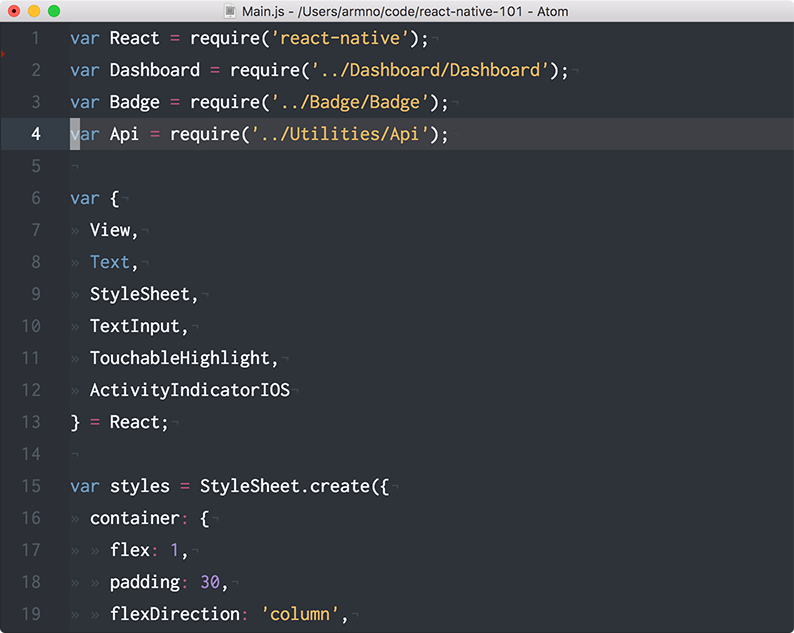The height and width of the screenshot is (633, 794).
Task: Click the StyleSheet entry on line 9
Action: (140, 294)
